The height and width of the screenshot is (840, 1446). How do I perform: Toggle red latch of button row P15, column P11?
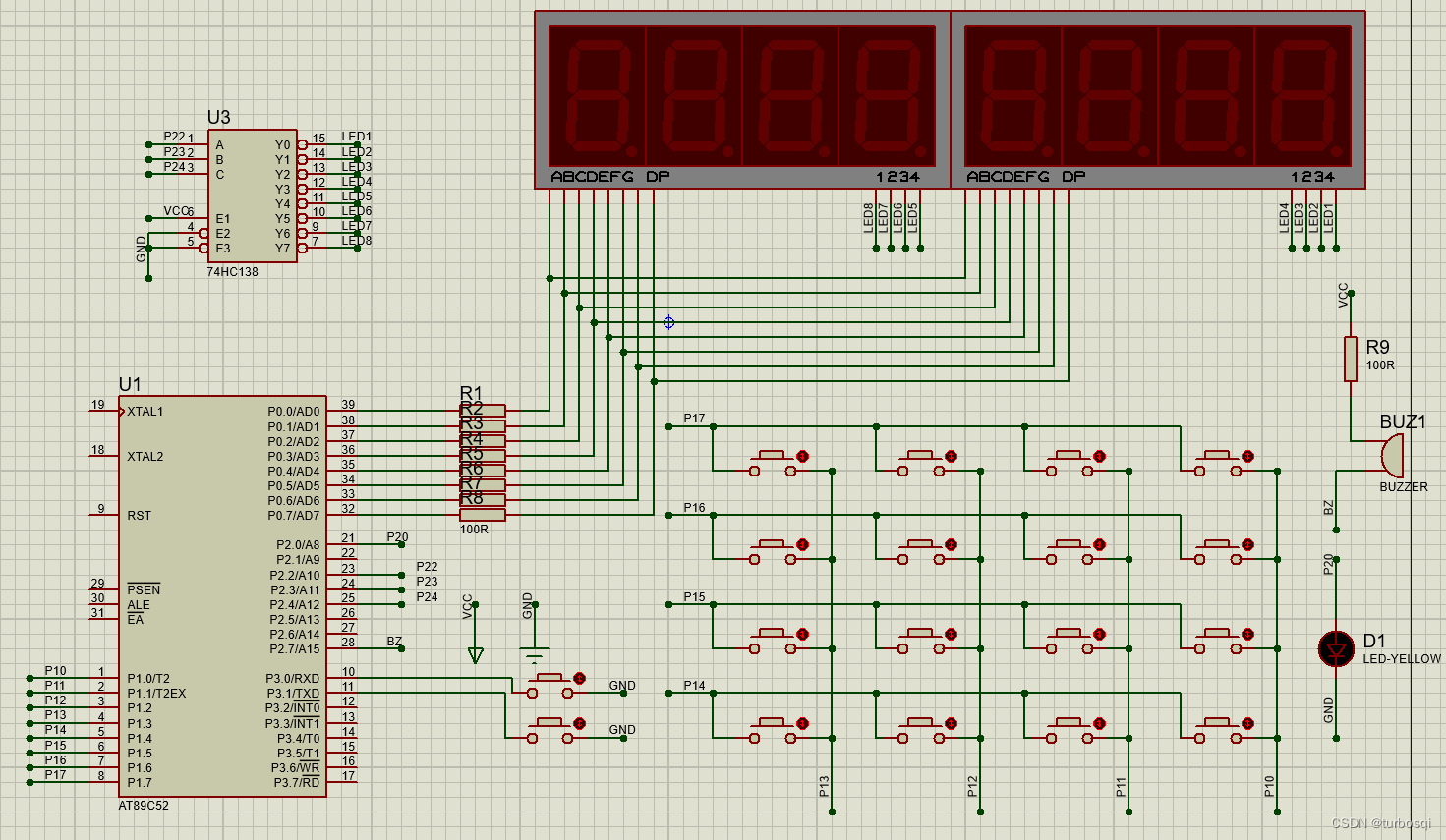coord(1099,634)
